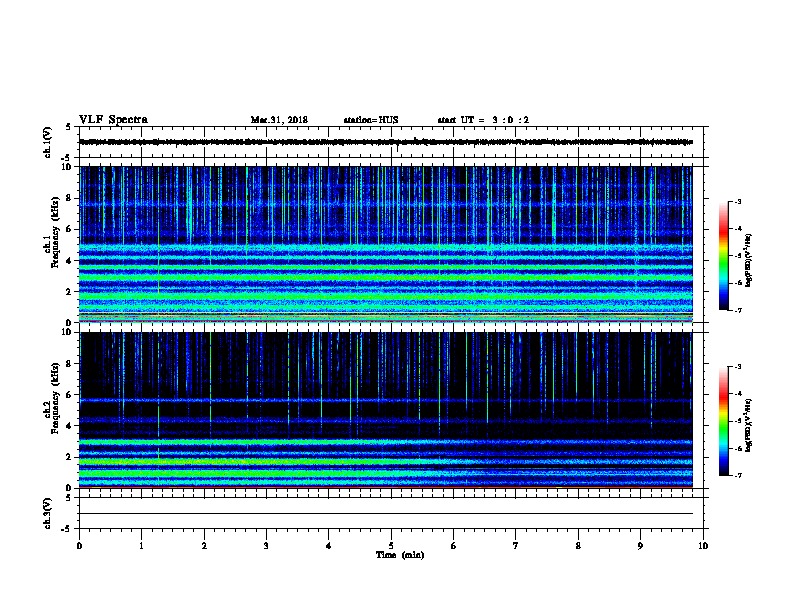Click the "VLF Spectra" plot title

[113, 120]
